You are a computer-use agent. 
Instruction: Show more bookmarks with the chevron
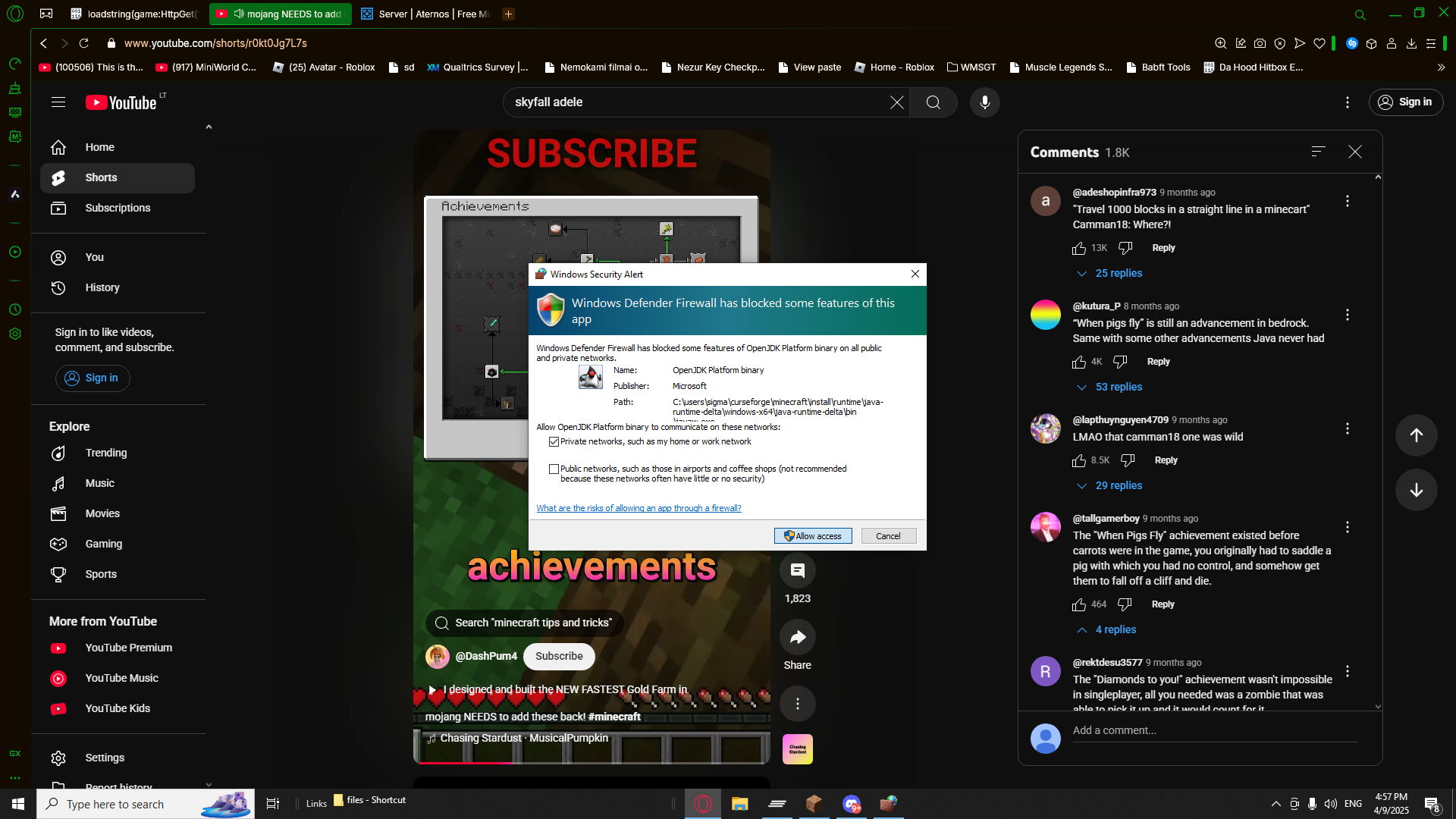point(1441,67)
